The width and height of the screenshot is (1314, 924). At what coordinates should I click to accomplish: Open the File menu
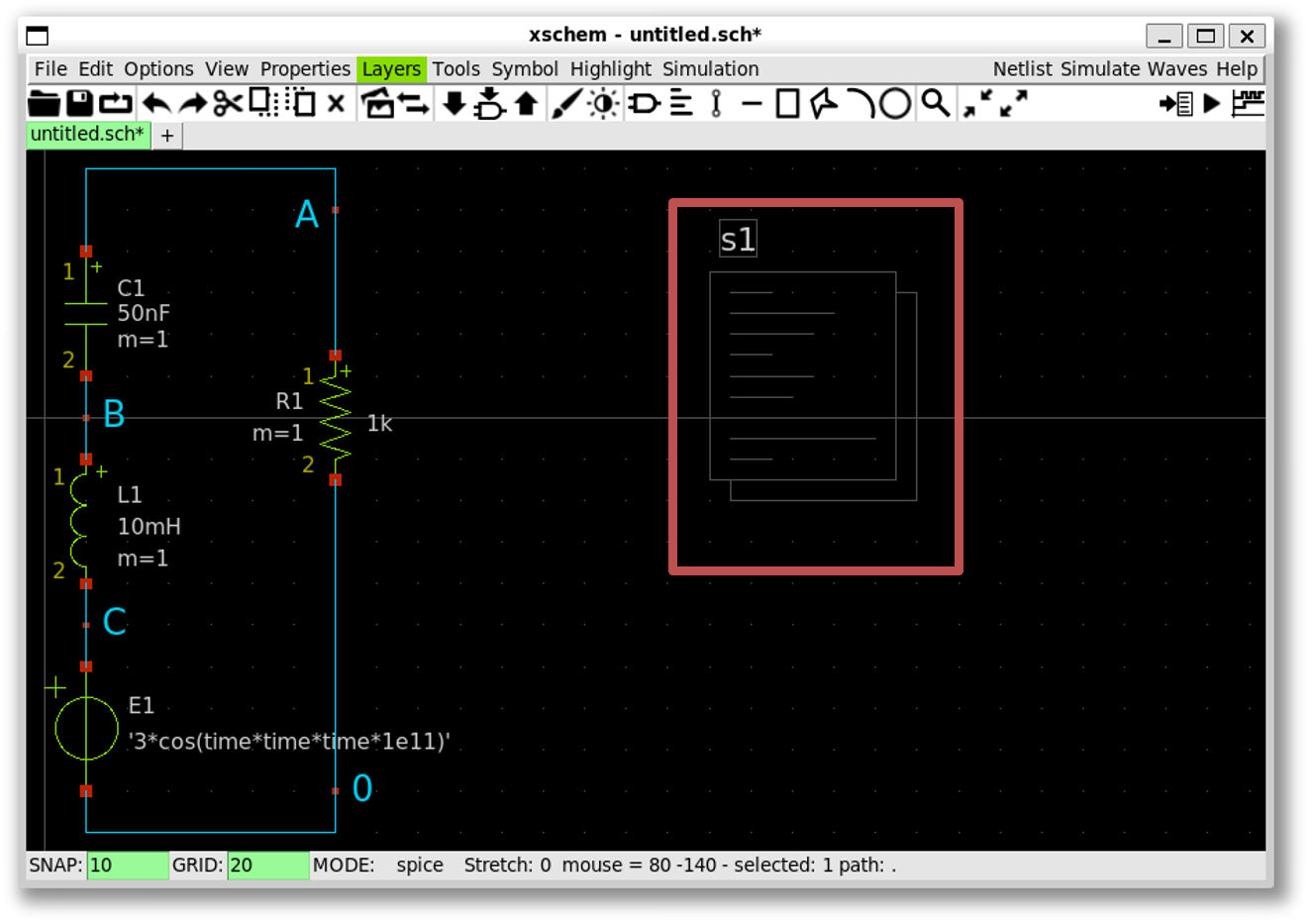51,69
